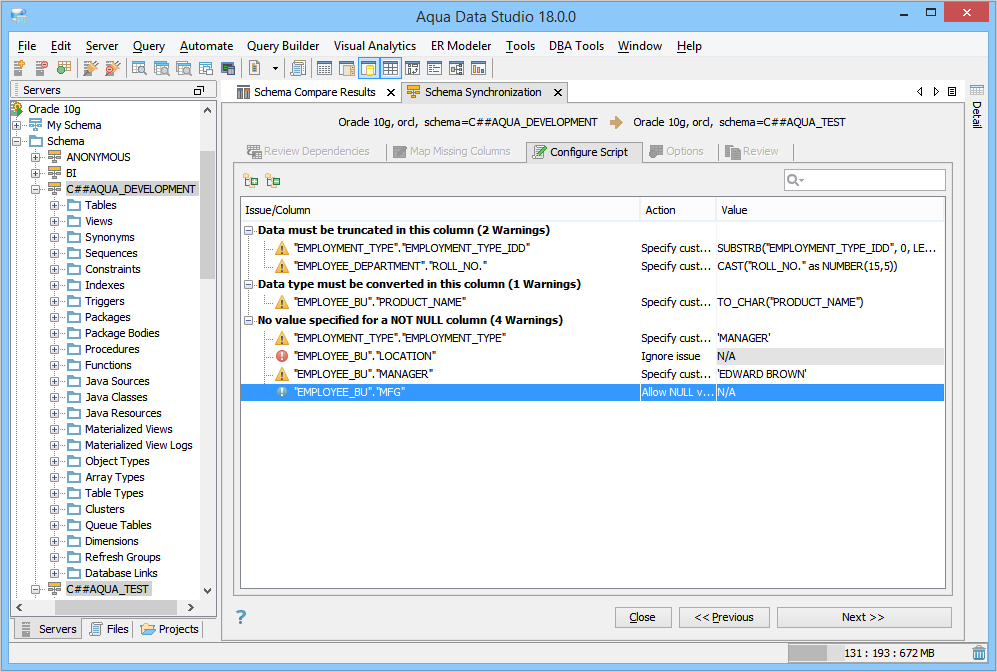
Task: Select the Map Missing Columns step tab
Action: pos(452,151)
